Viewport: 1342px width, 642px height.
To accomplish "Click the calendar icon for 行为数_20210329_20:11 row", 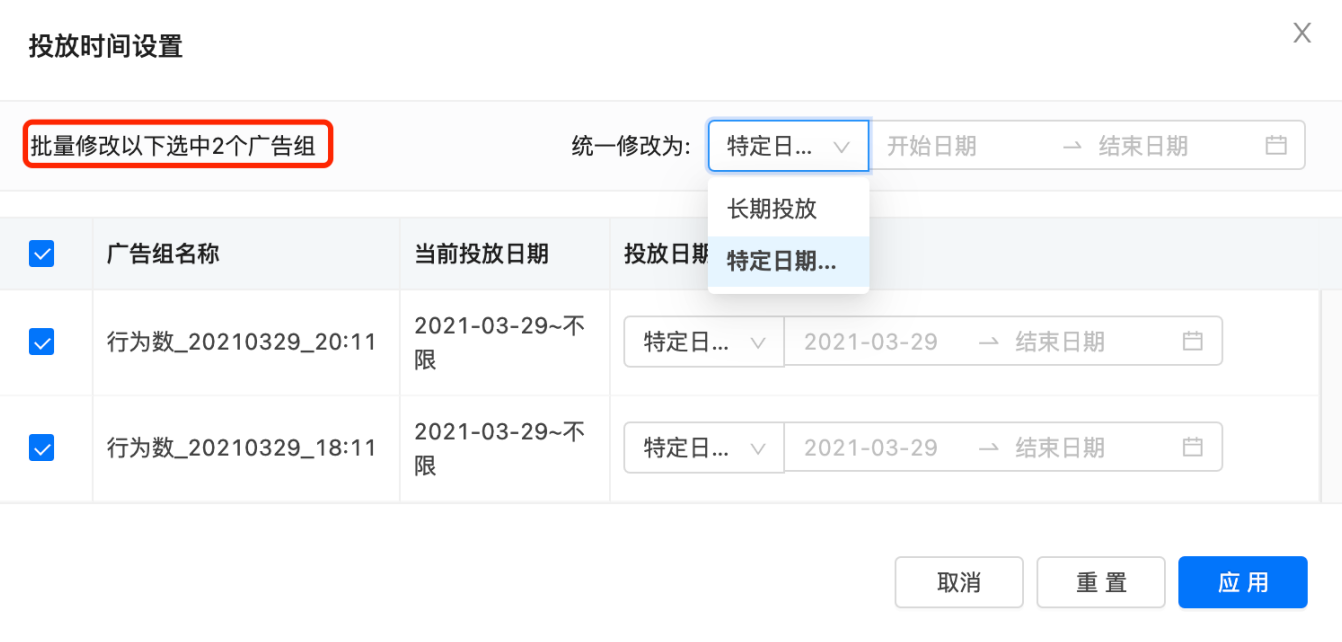I will (1192, 341).
